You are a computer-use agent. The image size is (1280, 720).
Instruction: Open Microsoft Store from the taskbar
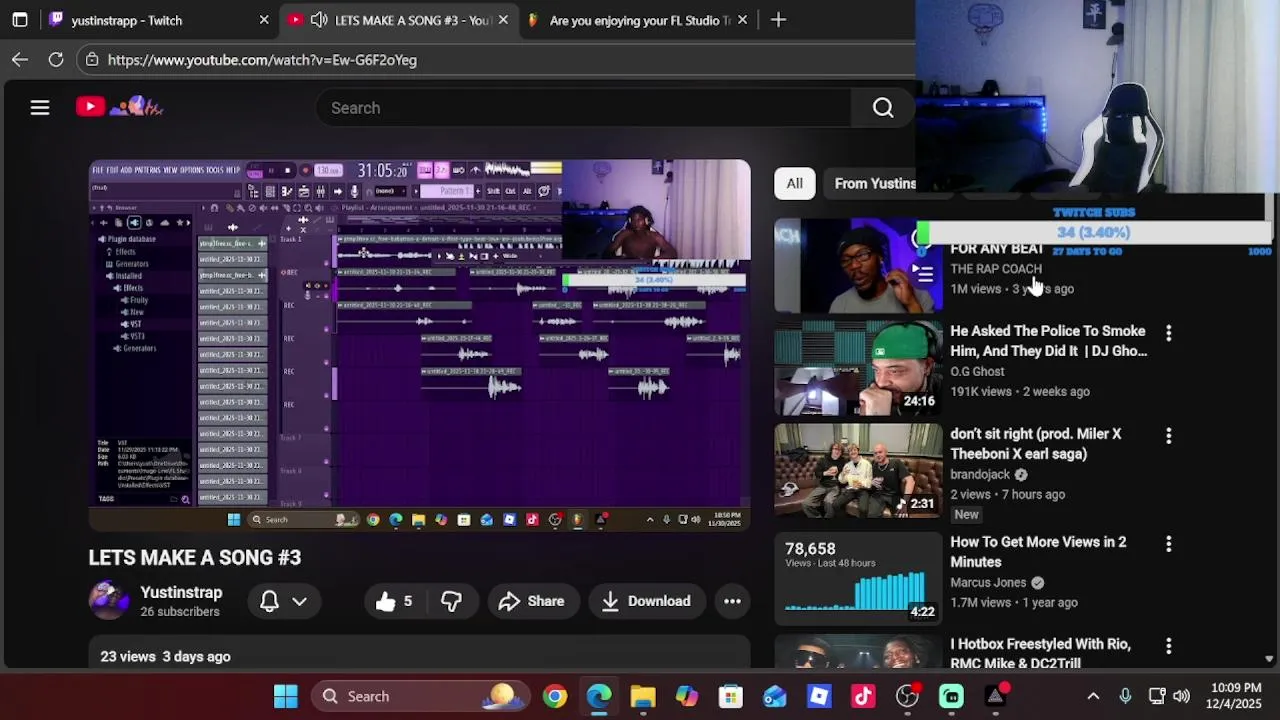(x=731, y=696)
